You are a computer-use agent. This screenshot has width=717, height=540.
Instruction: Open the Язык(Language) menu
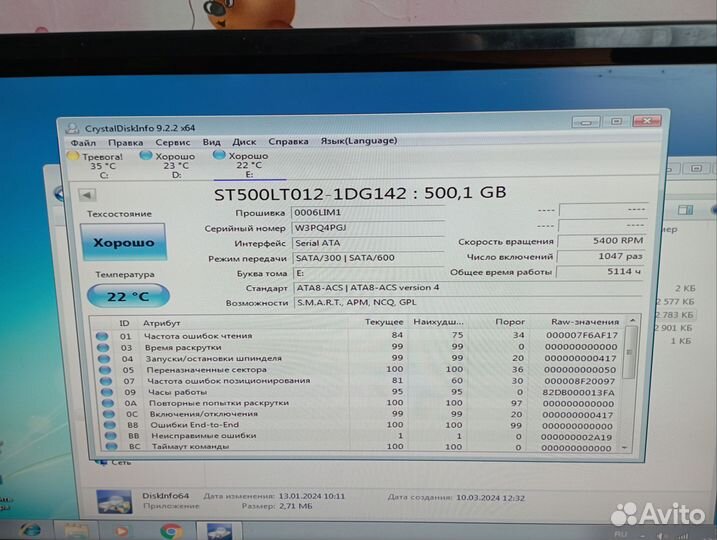point(358,141)
